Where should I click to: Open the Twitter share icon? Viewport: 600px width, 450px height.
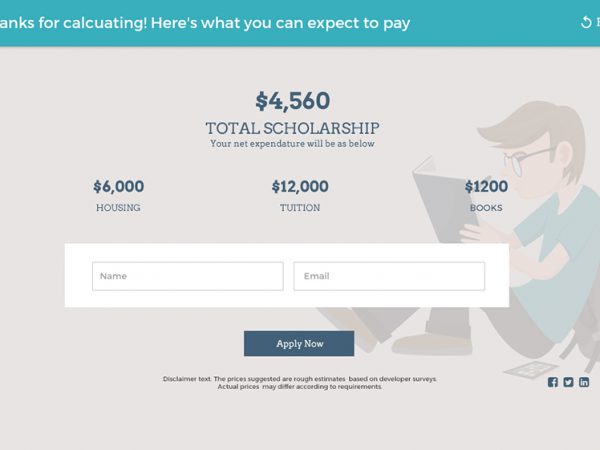coord(568,382)
